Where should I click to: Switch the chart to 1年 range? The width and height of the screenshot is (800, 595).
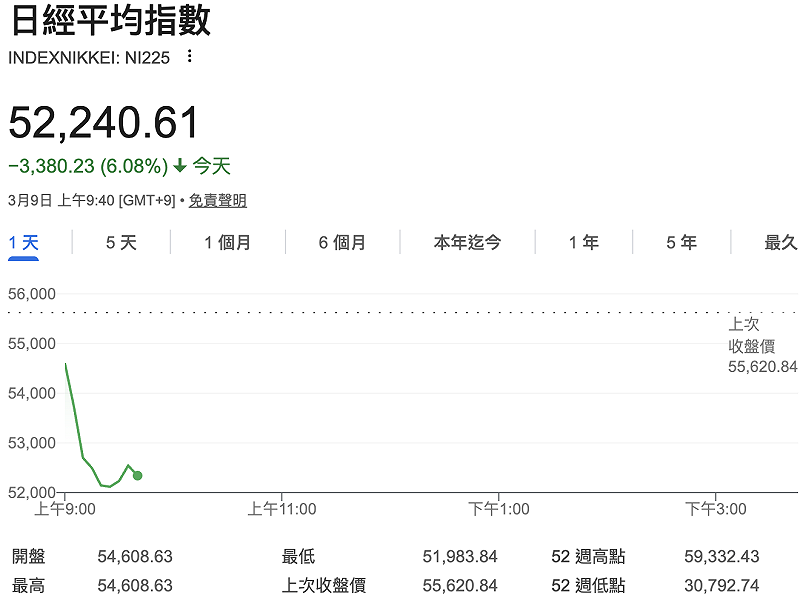pyautogui.click(x=582, y=242)
